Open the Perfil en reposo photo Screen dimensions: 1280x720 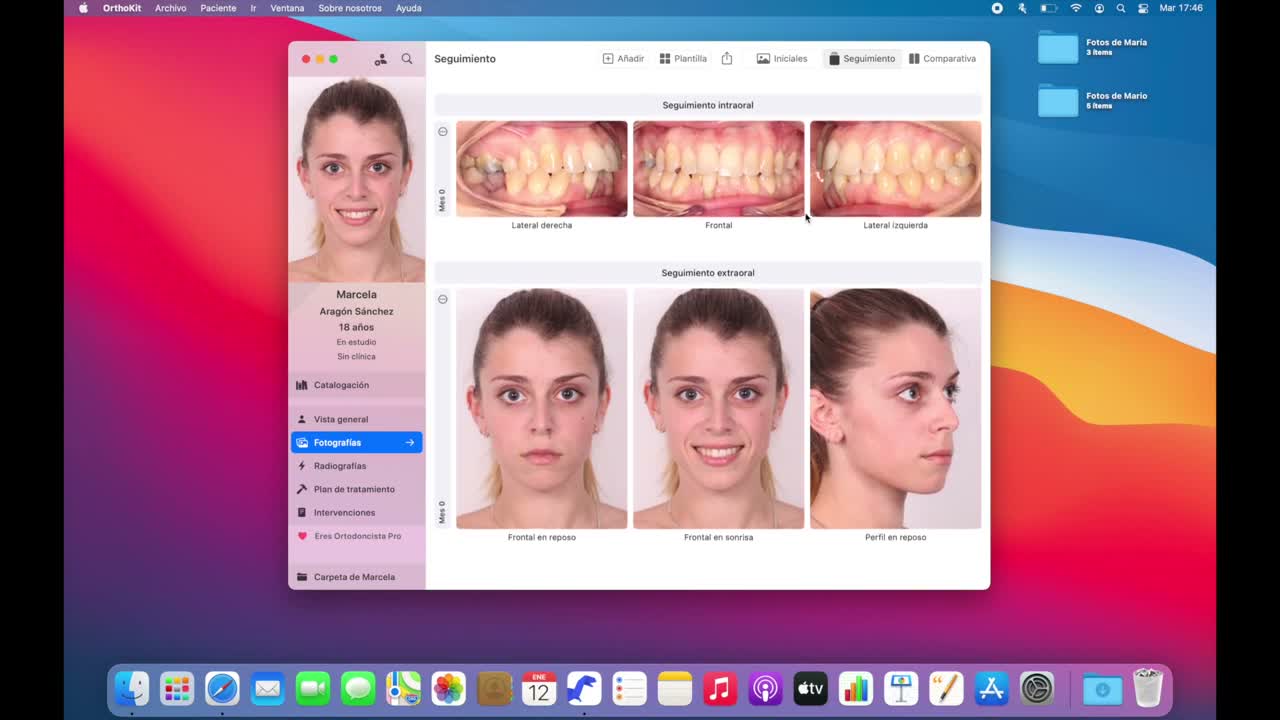pyautogui.click(x=896, y=409)
